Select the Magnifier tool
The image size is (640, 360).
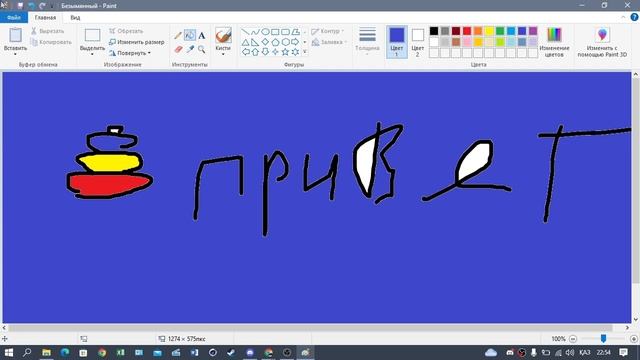click(x=202, y=49)
